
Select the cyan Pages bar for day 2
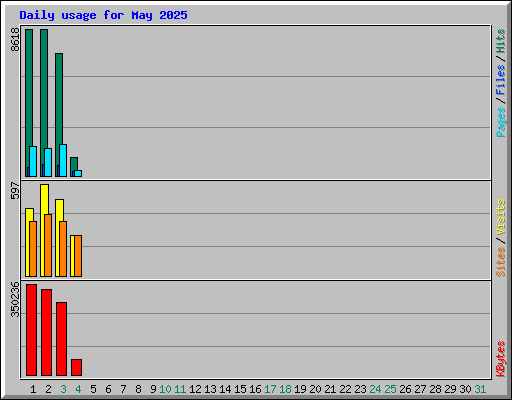tap(48, 162)
